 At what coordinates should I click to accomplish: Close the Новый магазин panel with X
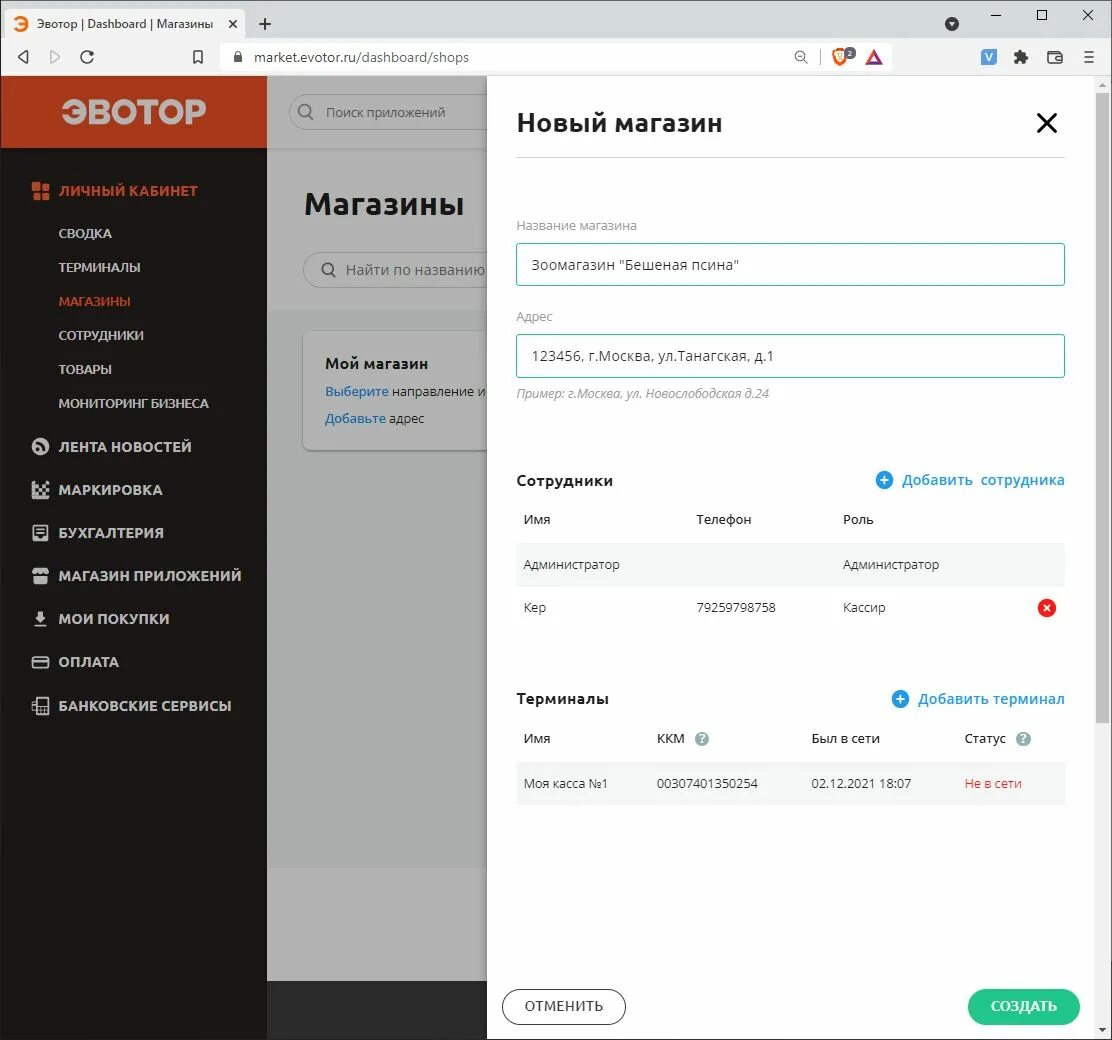[x=1047, y=123]
